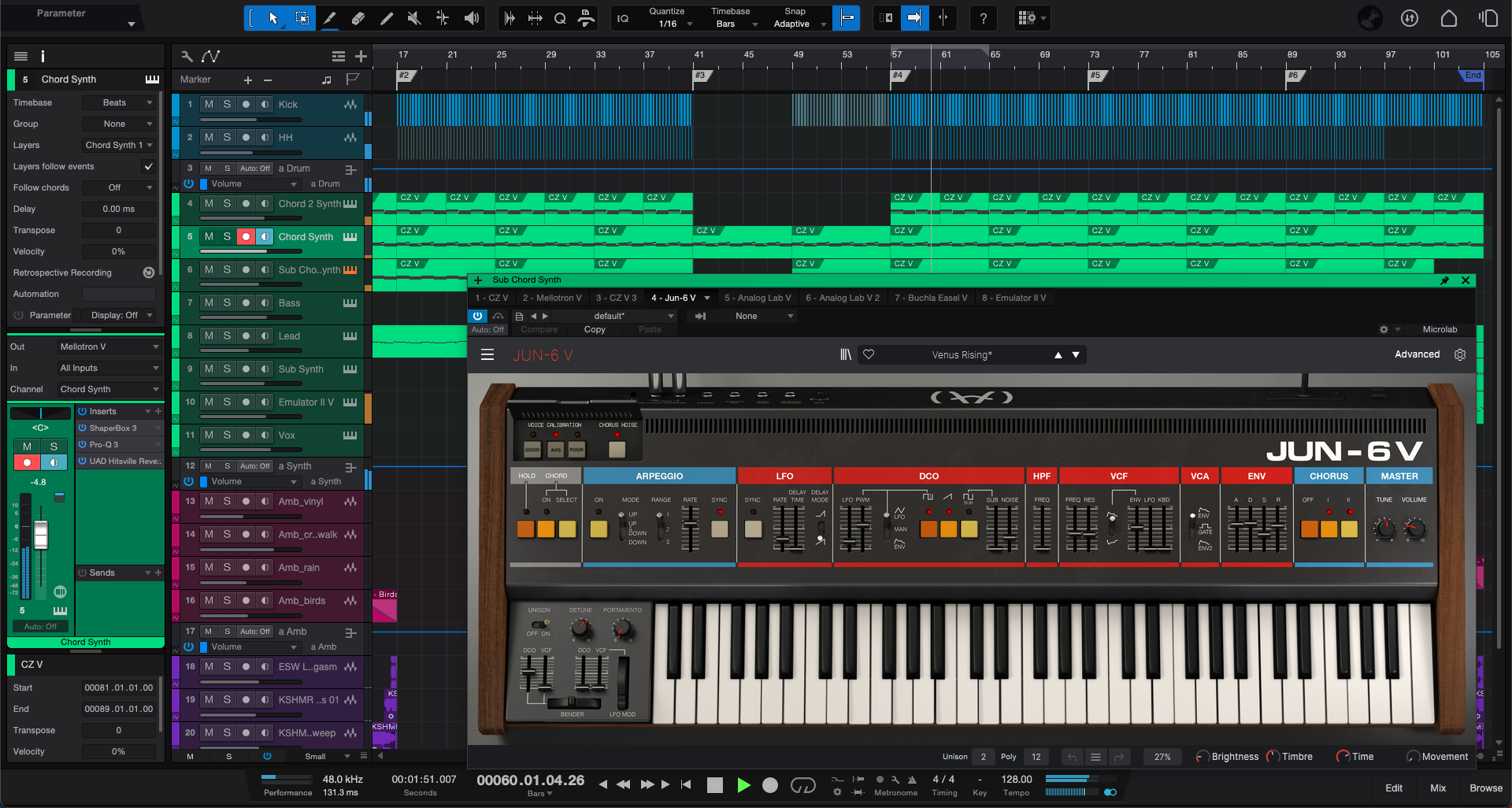Screen dimensions: 1512x808
Task: Switch to the 1 - CZ V tab
Action: click(491, 298)
